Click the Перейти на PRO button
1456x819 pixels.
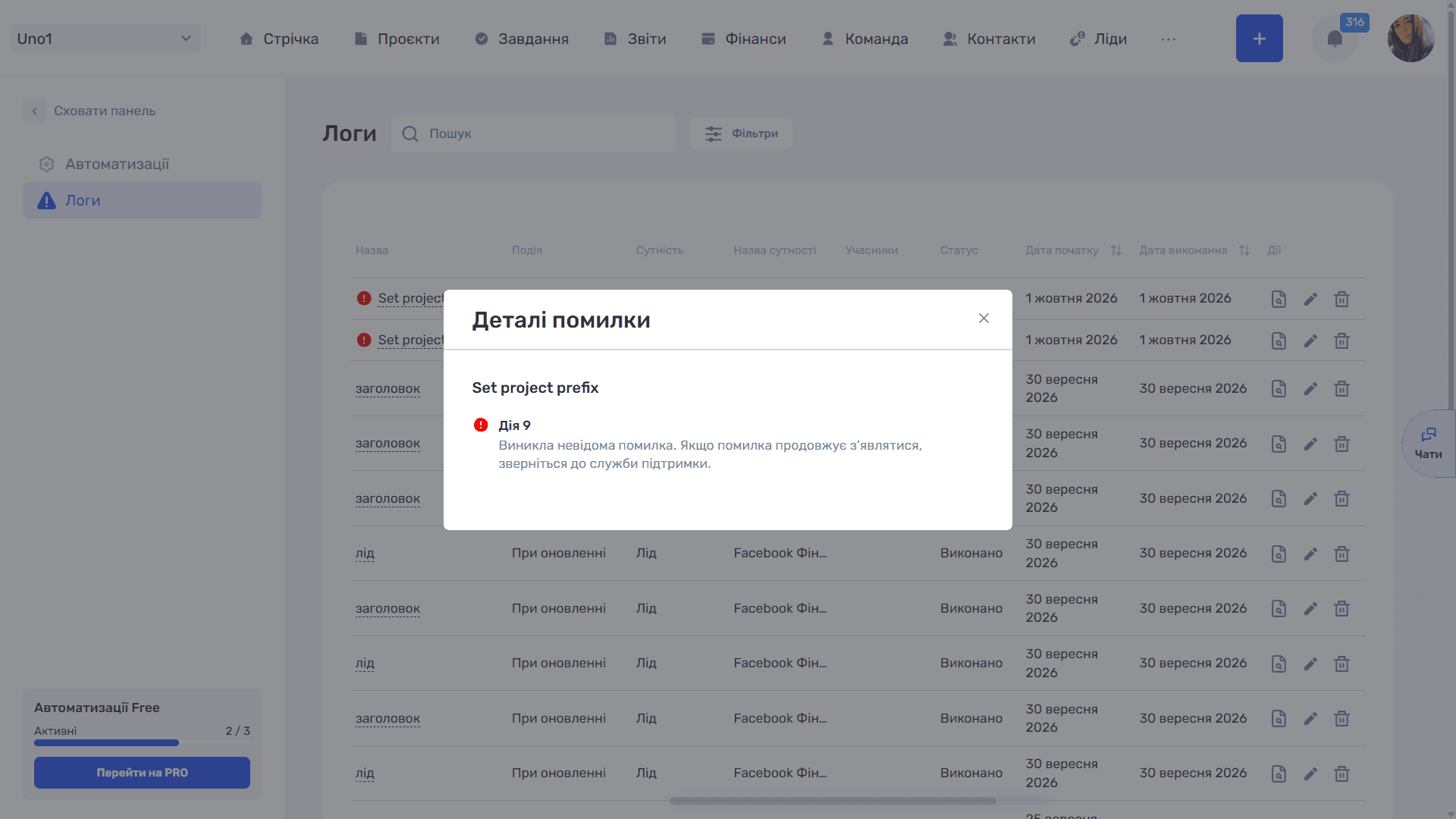(x=142, y=773)
